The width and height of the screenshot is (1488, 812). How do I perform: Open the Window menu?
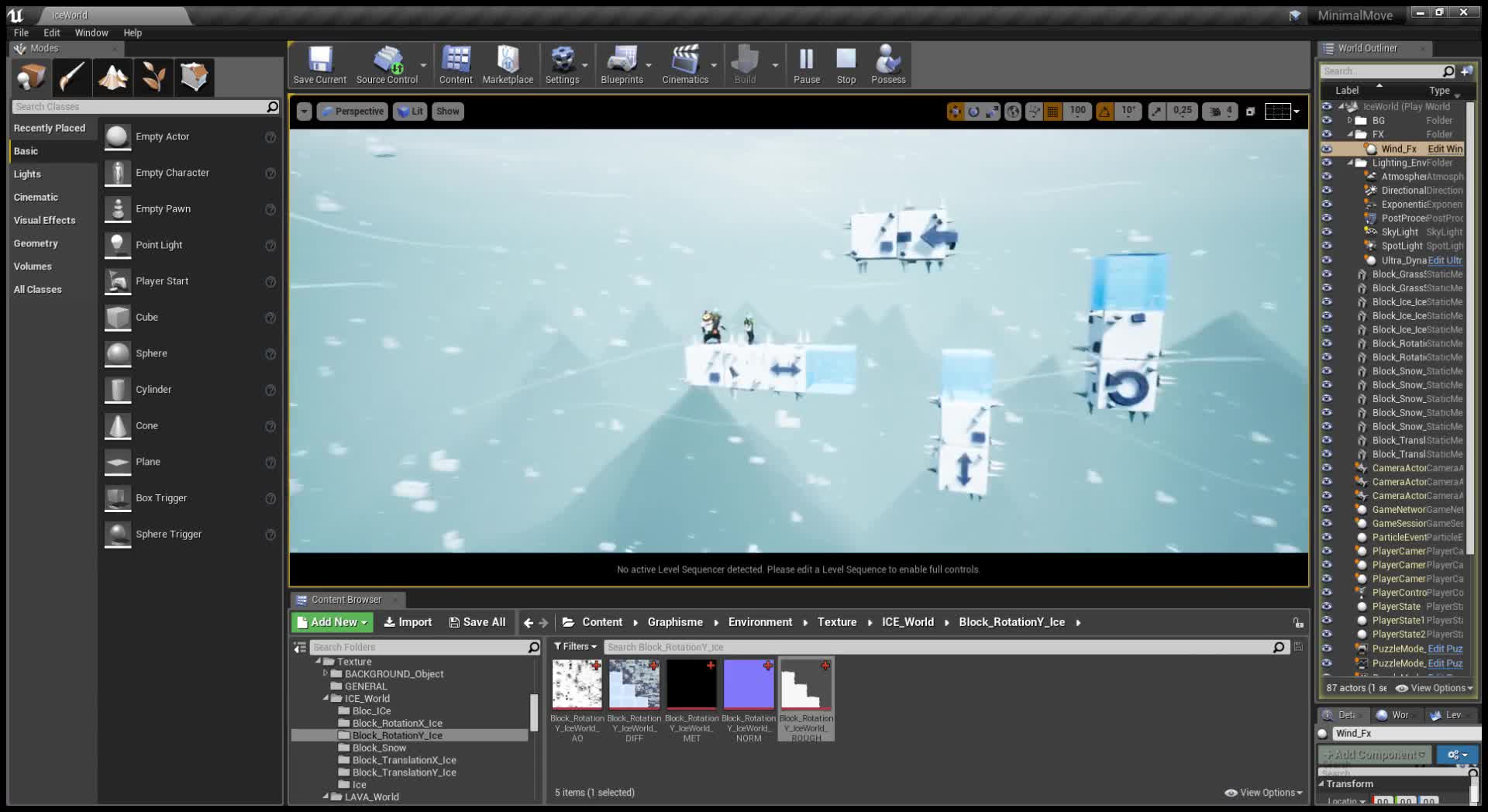(x=91, y=33)
